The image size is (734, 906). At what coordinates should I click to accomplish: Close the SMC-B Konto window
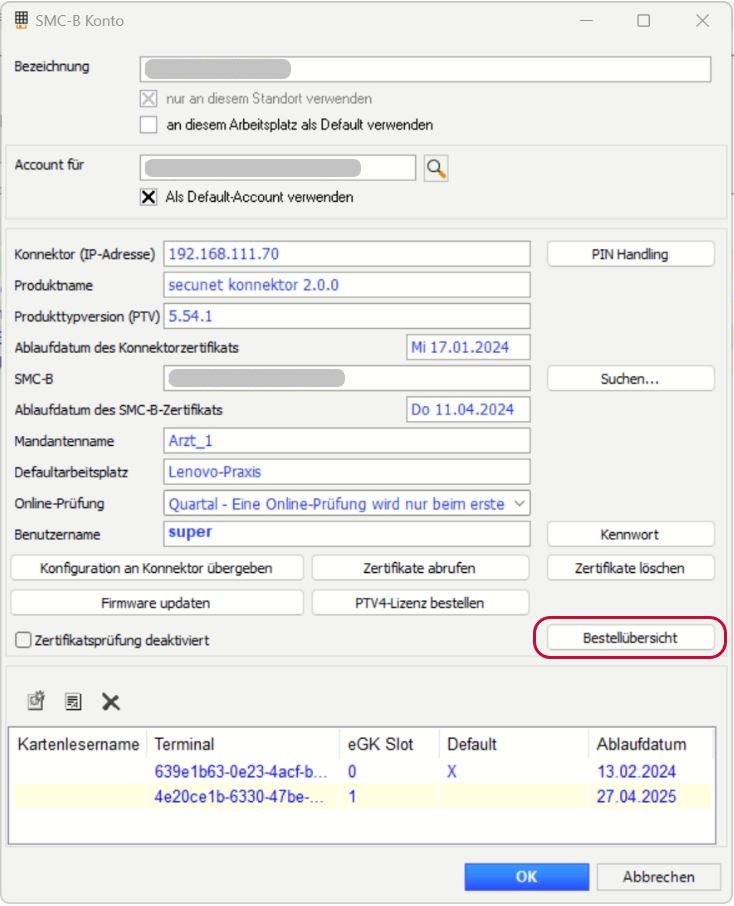click(702, 21)
